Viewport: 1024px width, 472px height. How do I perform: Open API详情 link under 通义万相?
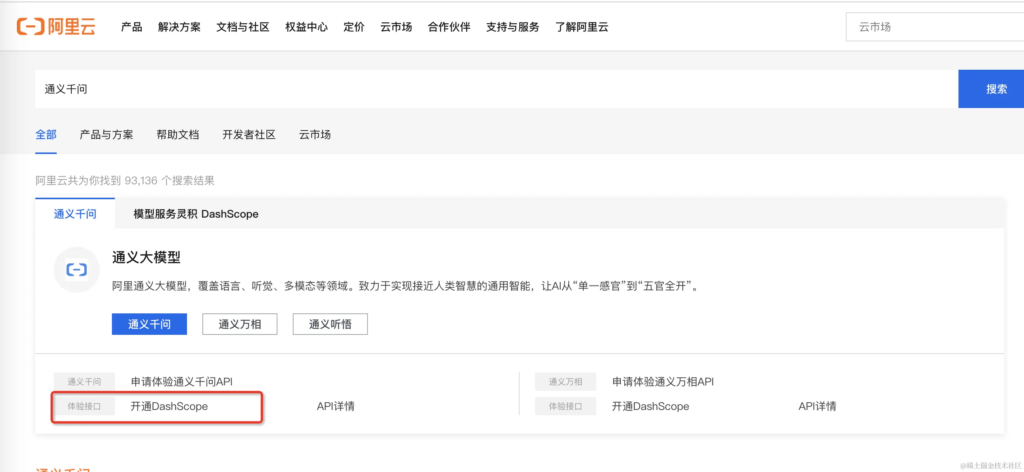[x=817, y=406]
